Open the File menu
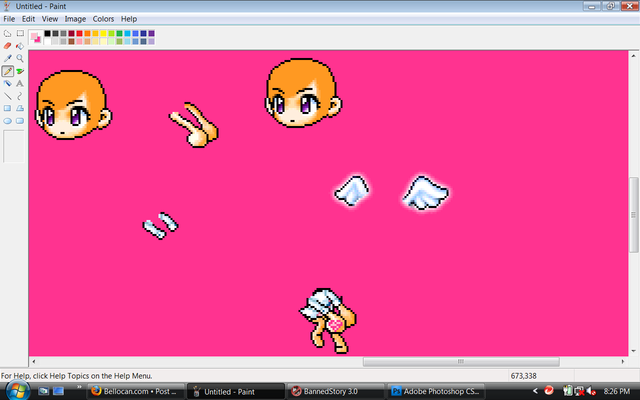The image size is (640, 400). coord(9,19)
